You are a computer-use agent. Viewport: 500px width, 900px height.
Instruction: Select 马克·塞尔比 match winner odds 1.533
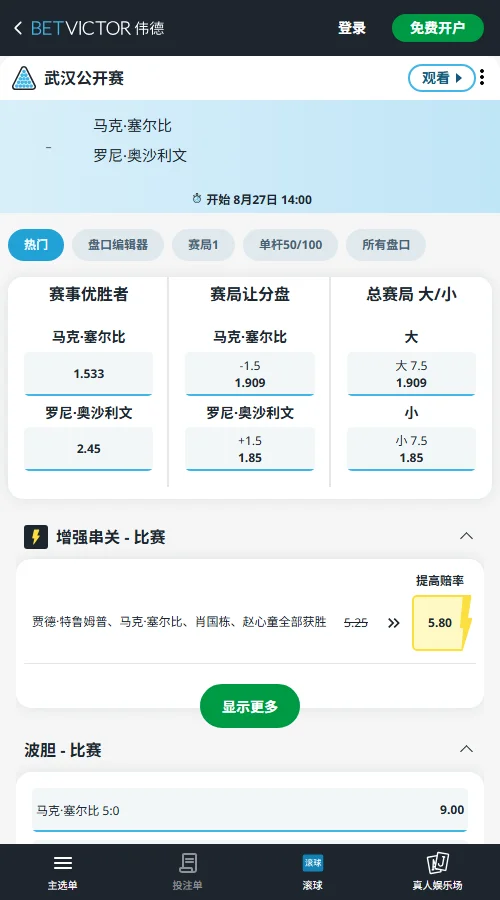click(x=88, y=374)
